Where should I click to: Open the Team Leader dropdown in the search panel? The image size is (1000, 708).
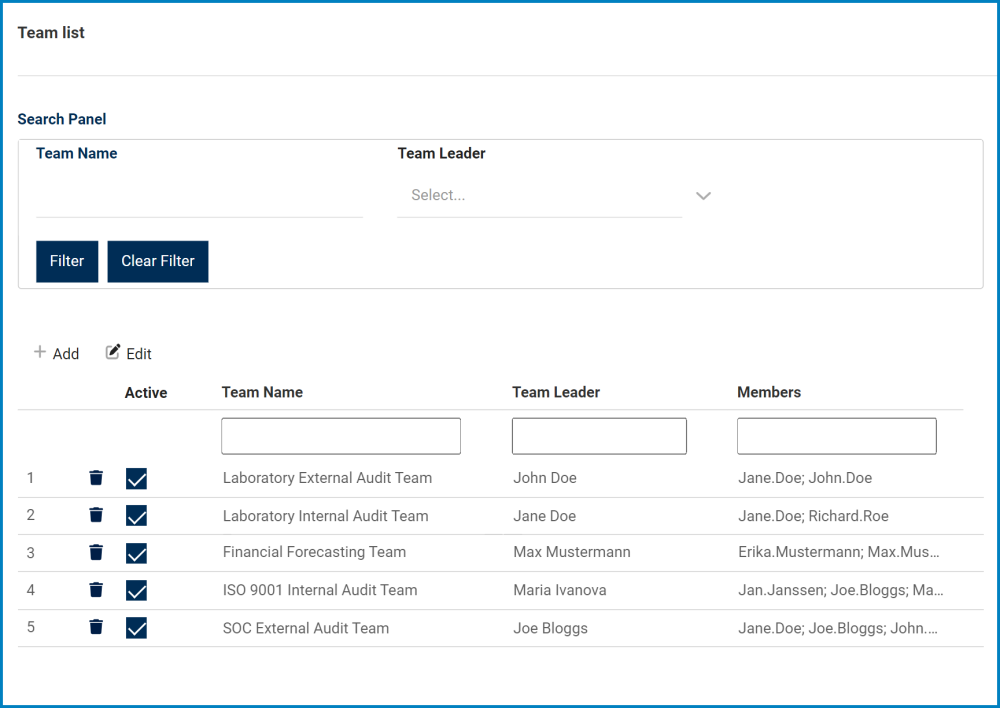point(540,195)
